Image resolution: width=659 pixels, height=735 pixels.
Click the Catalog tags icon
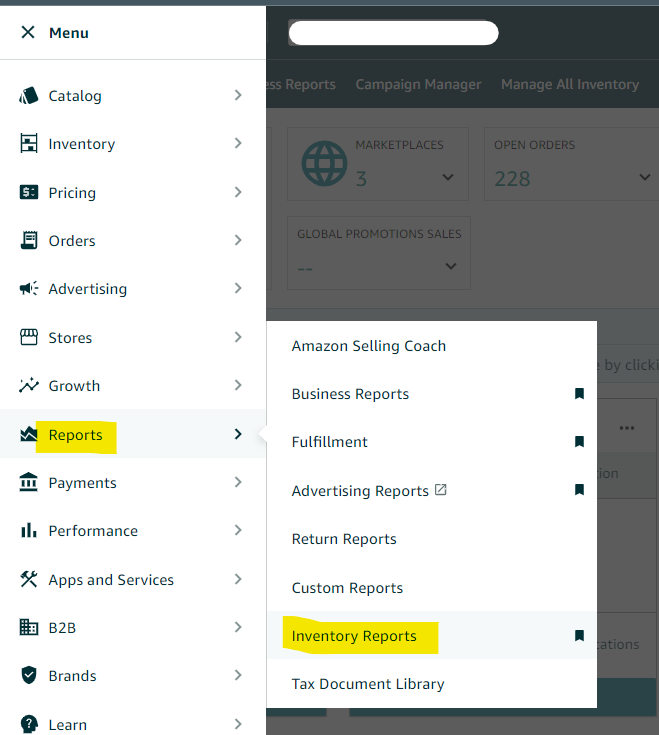(29, 96)
